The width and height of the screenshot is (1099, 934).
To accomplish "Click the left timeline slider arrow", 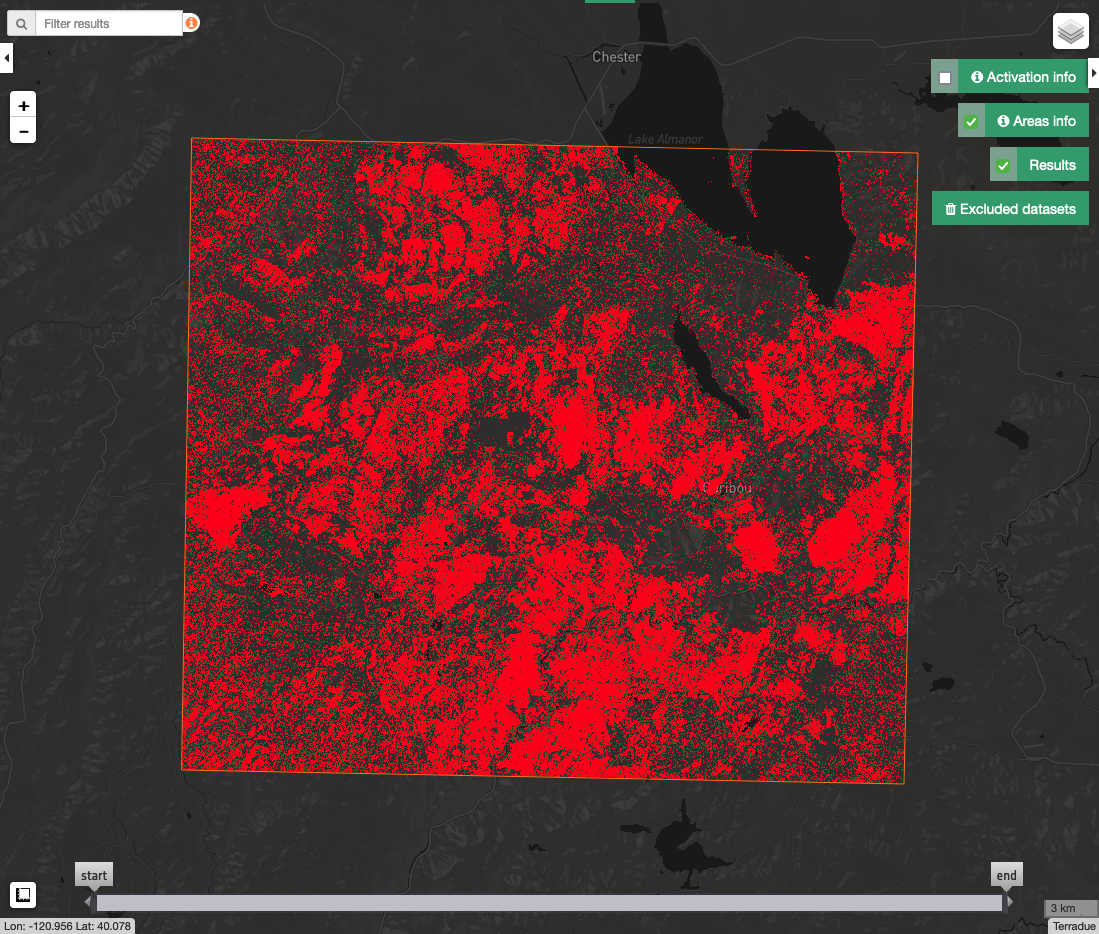I will (88, 902).
